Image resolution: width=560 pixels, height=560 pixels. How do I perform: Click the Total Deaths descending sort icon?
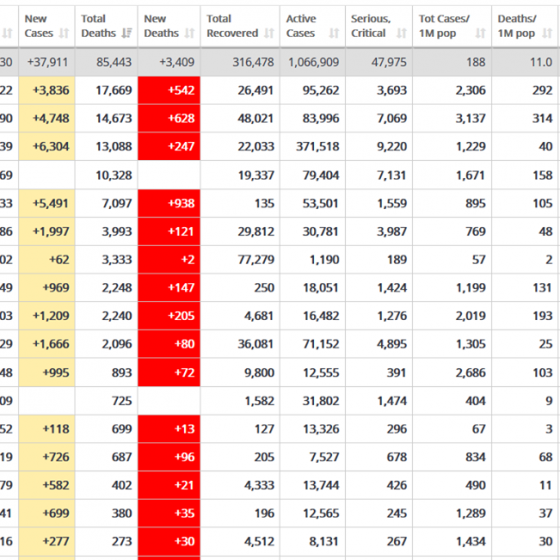(127, 33)
